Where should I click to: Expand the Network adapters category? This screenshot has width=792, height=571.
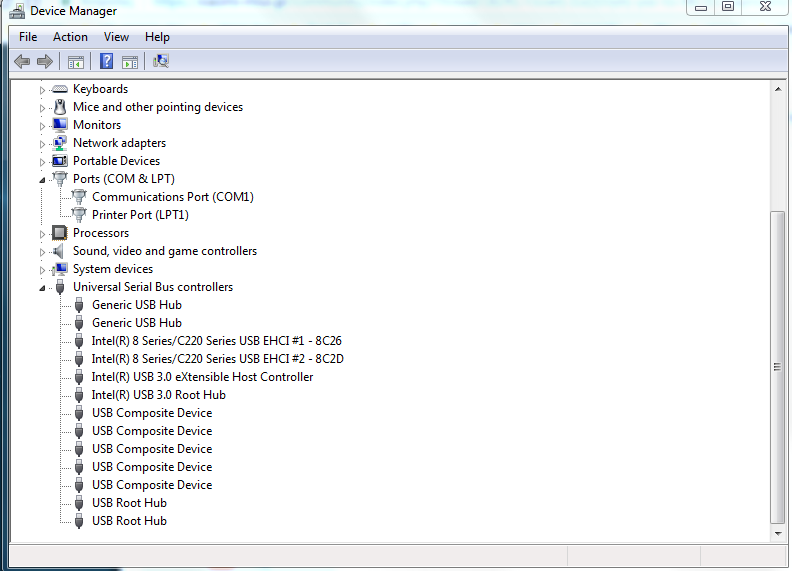click(43, 143)
